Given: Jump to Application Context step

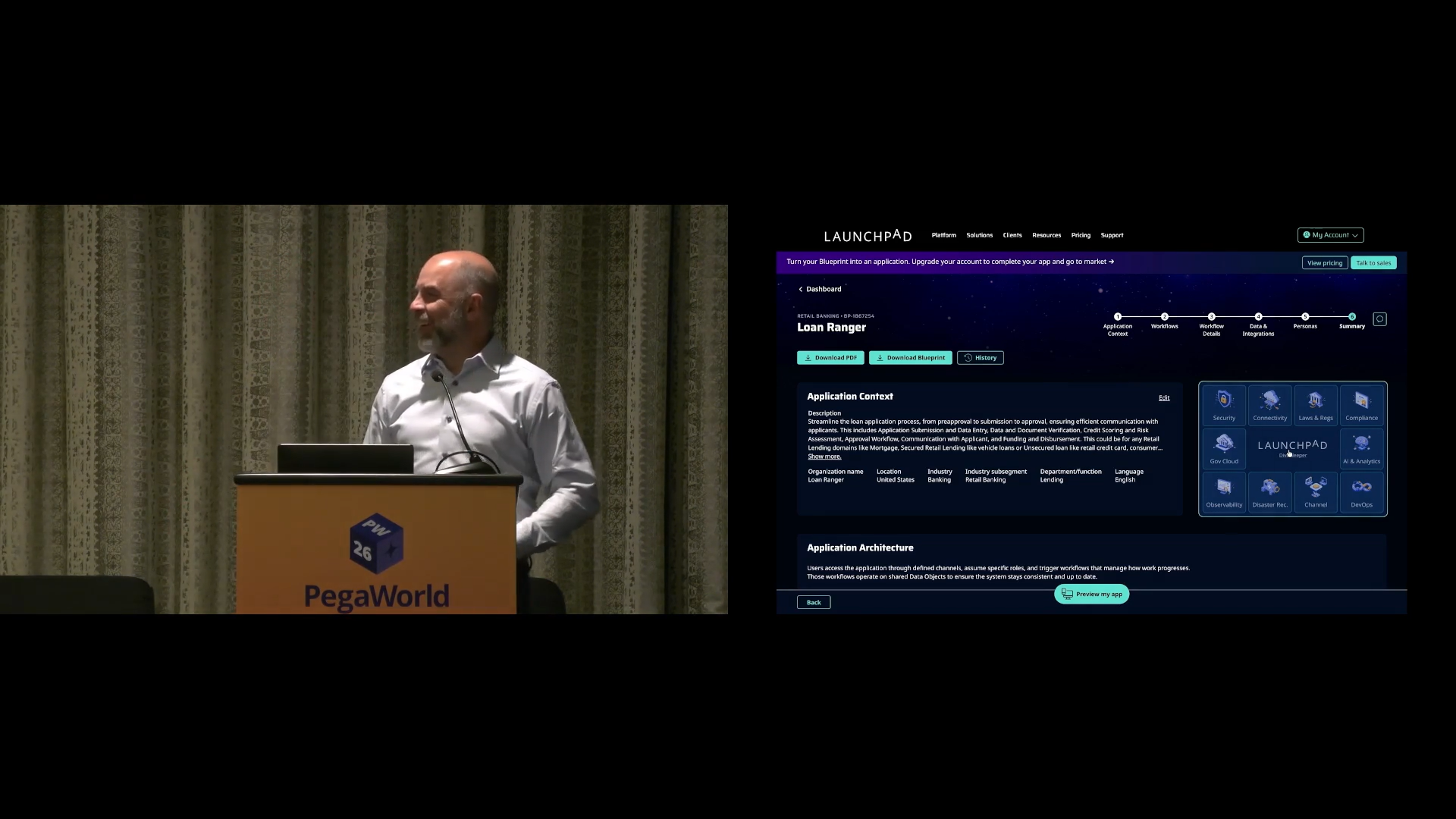Looking at the screenshot, I should (x=1117, y=325).
